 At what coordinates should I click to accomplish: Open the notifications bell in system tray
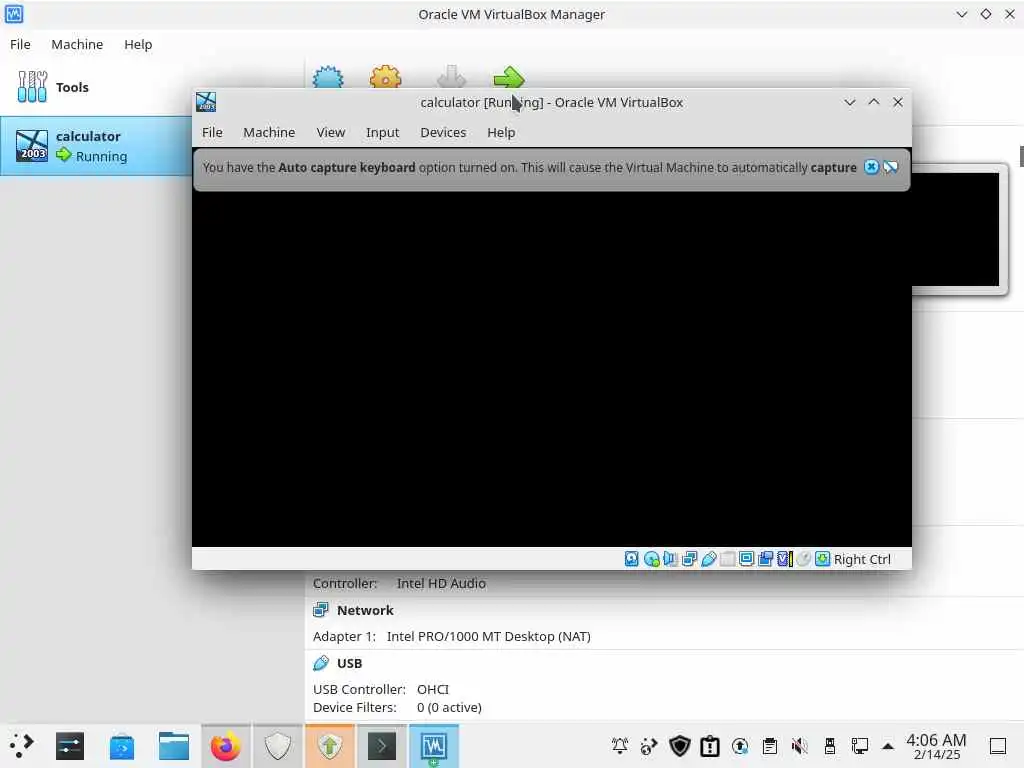620,746
